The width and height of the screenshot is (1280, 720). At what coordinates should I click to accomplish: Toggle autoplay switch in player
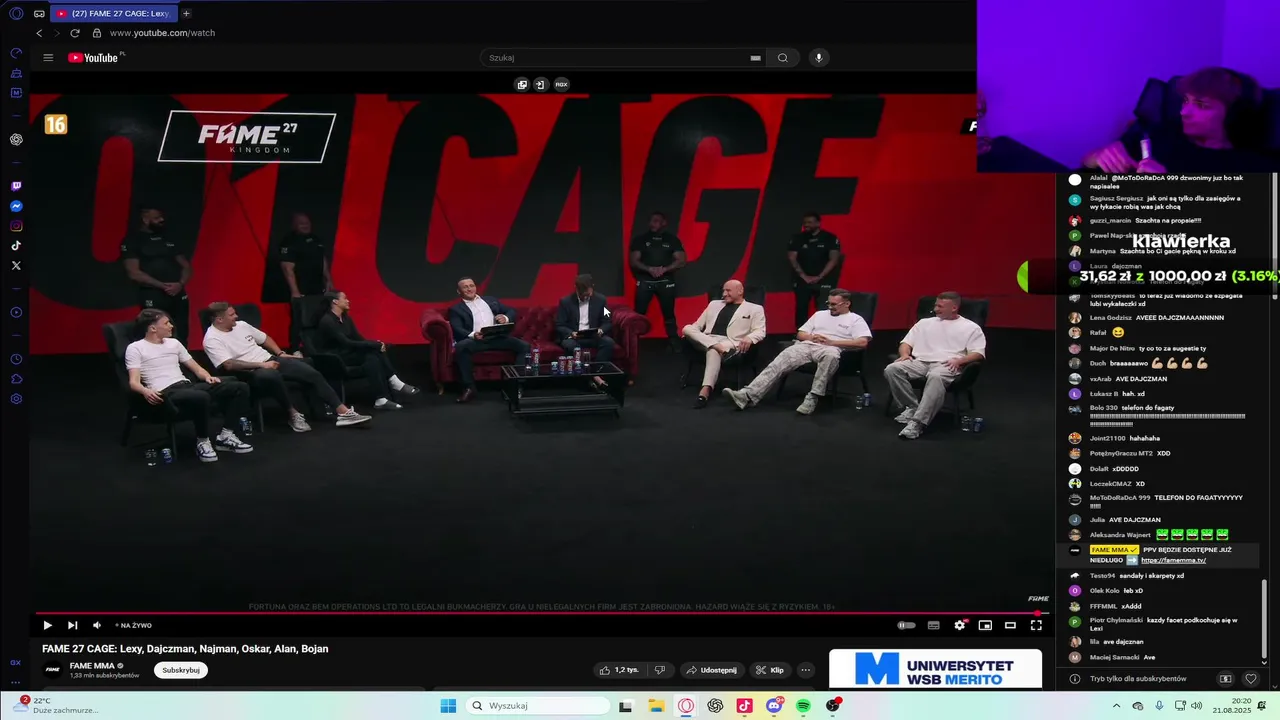906,625
